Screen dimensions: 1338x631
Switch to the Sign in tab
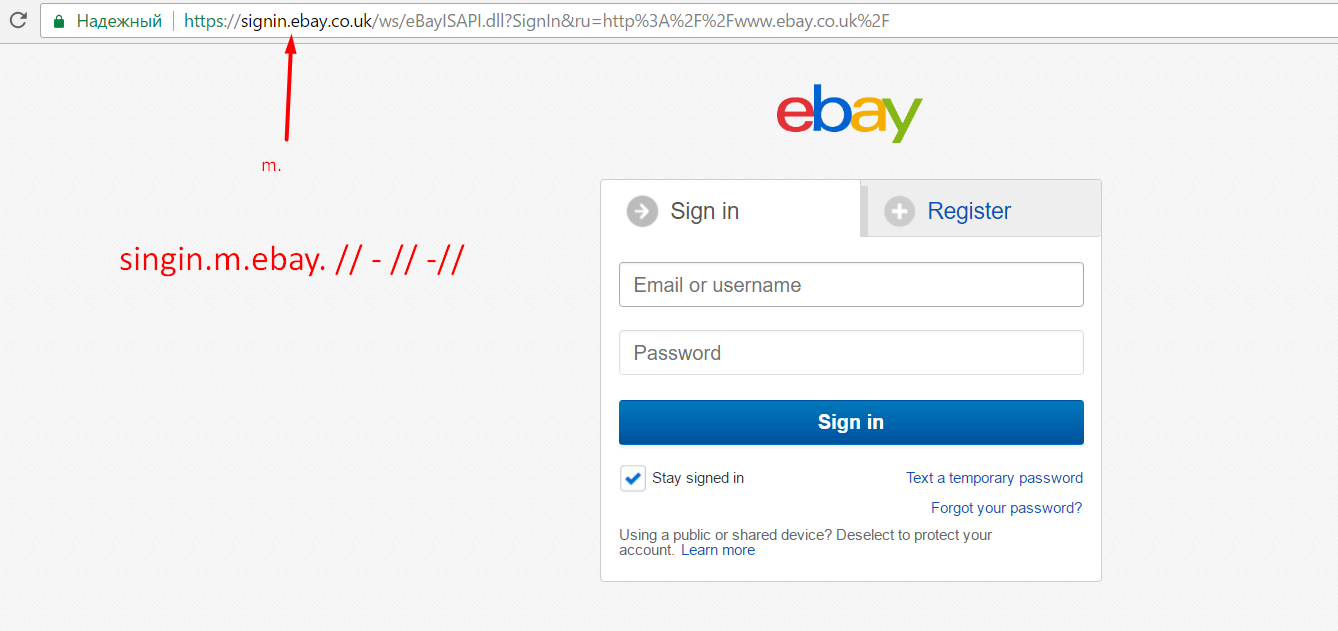731,209
